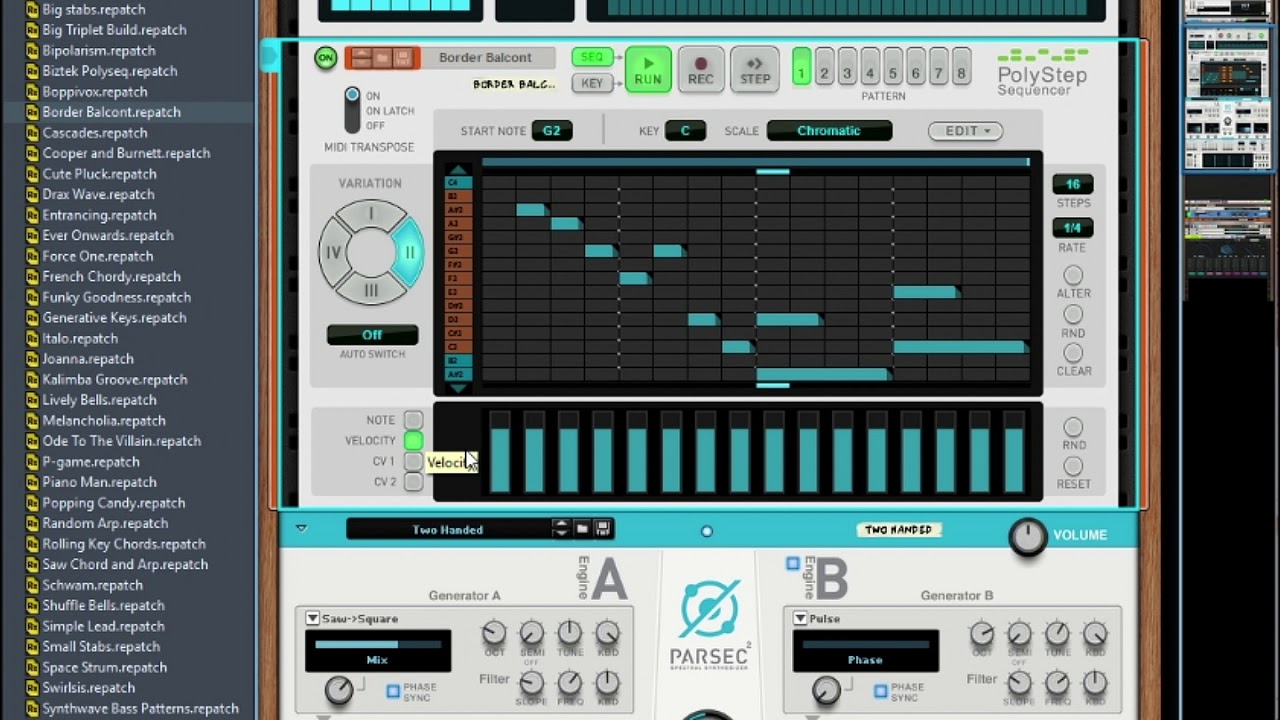Open the Chromatic scale dropdown
The height and width of the screenshot is (720, 1280).
pyautogui.click(x=829, y=131)
